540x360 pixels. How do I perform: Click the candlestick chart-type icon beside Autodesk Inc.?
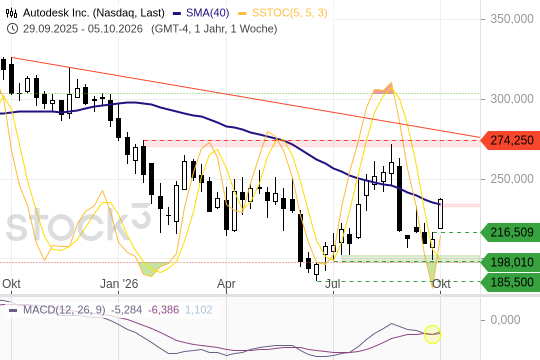point(11,13)
